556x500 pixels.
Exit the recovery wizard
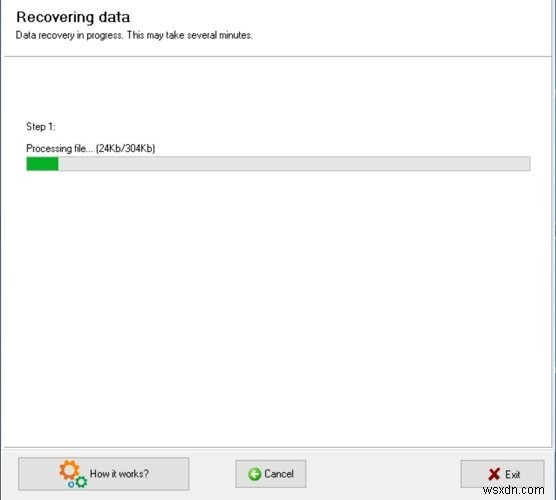click(x=502, y=474)
